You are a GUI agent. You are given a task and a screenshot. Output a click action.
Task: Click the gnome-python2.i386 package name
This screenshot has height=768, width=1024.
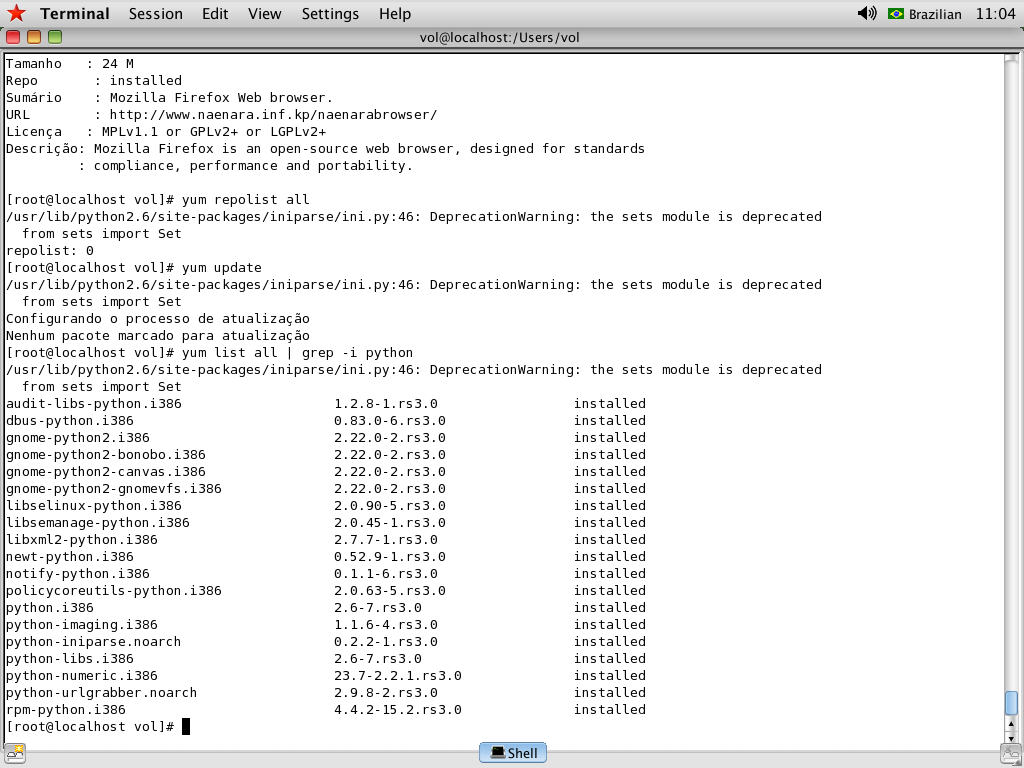click(78, 438)
